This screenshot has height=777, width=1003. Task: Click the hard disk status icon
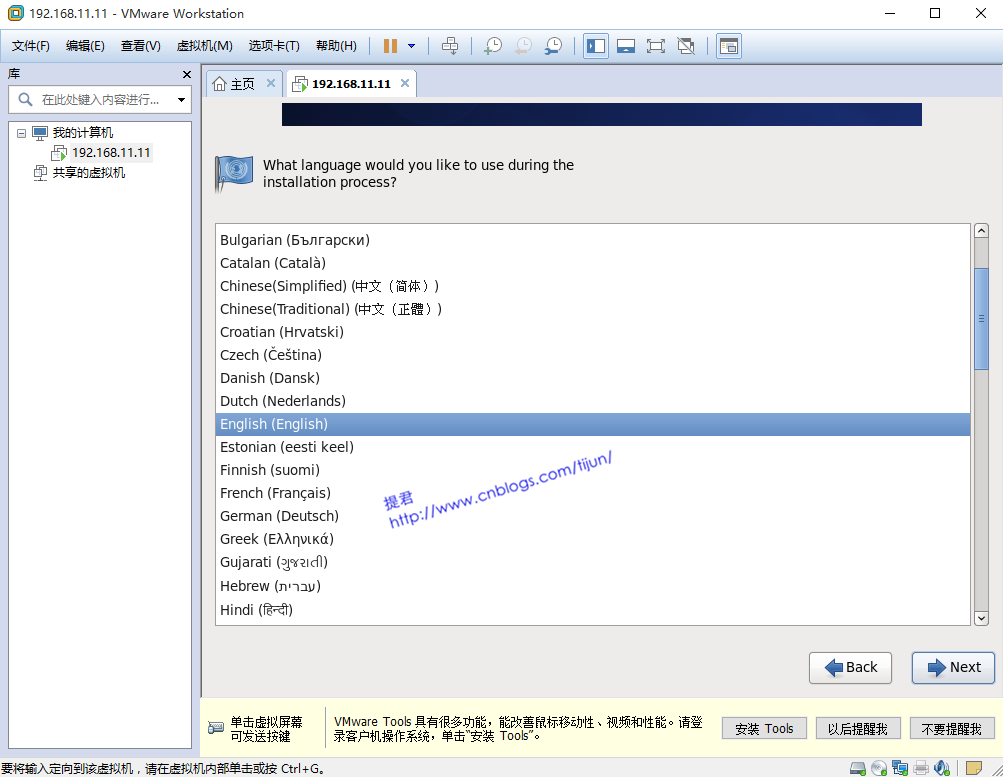[x=858, y=768]
